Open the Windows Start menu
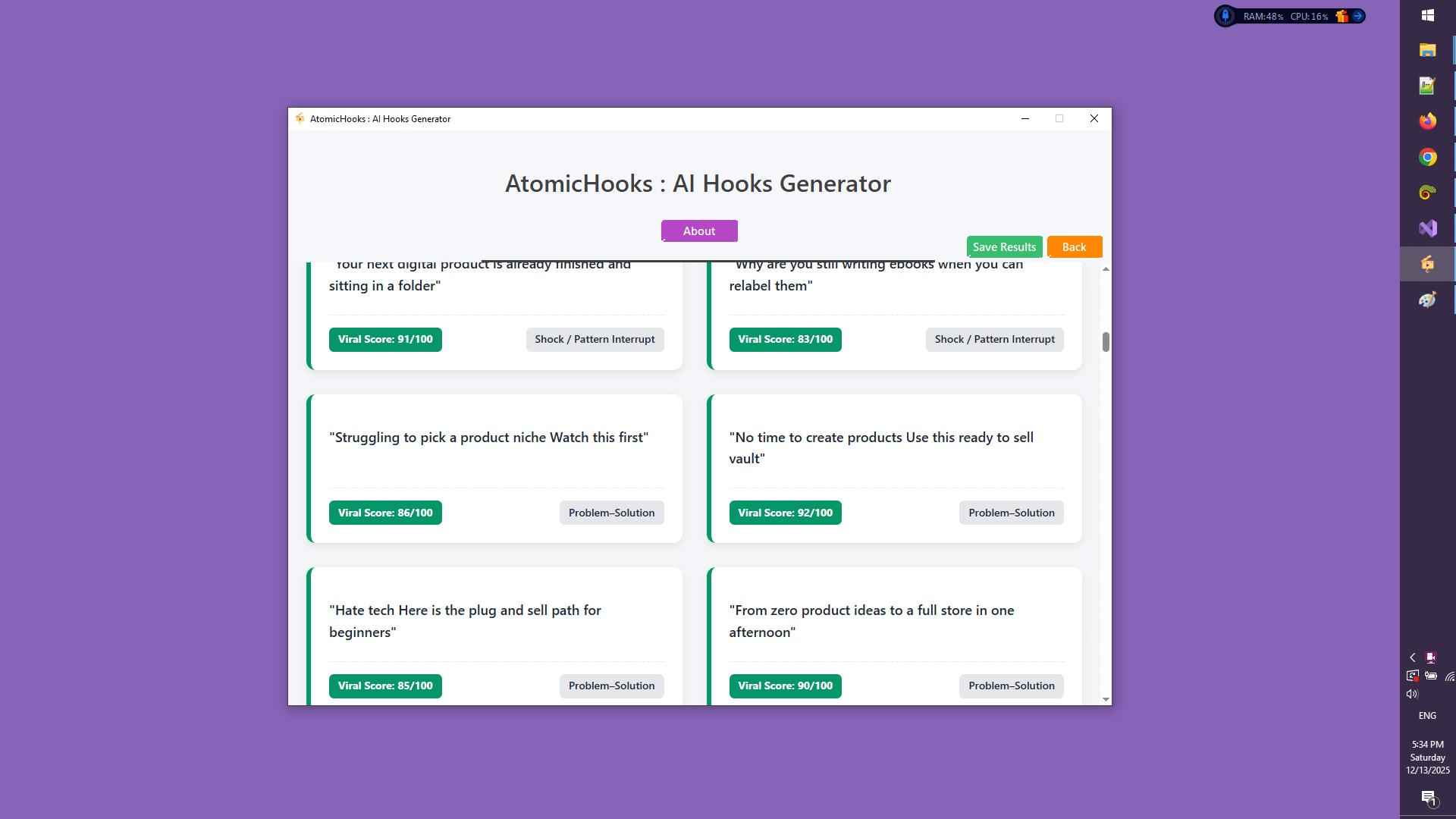 click(1427, 15)
